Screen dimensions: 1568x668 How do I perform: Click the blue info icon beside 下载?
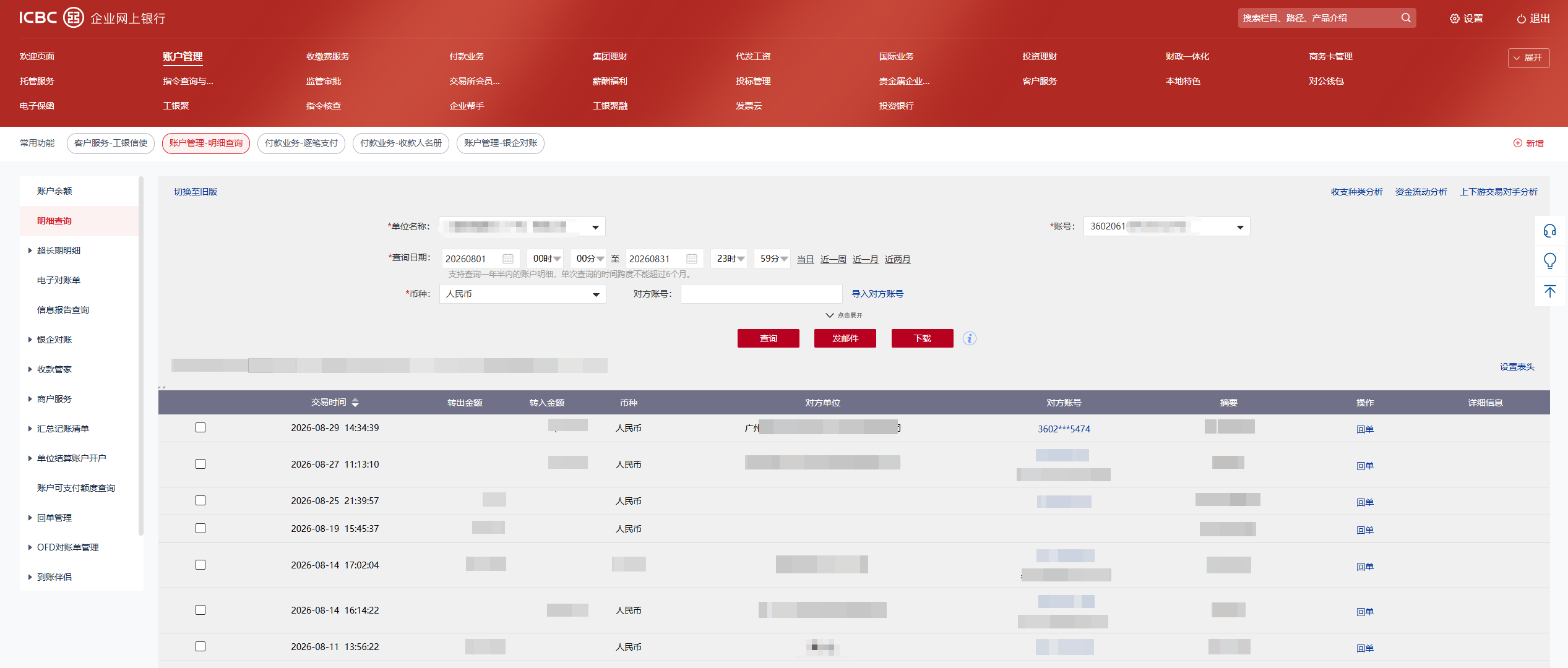click(970, 338)
